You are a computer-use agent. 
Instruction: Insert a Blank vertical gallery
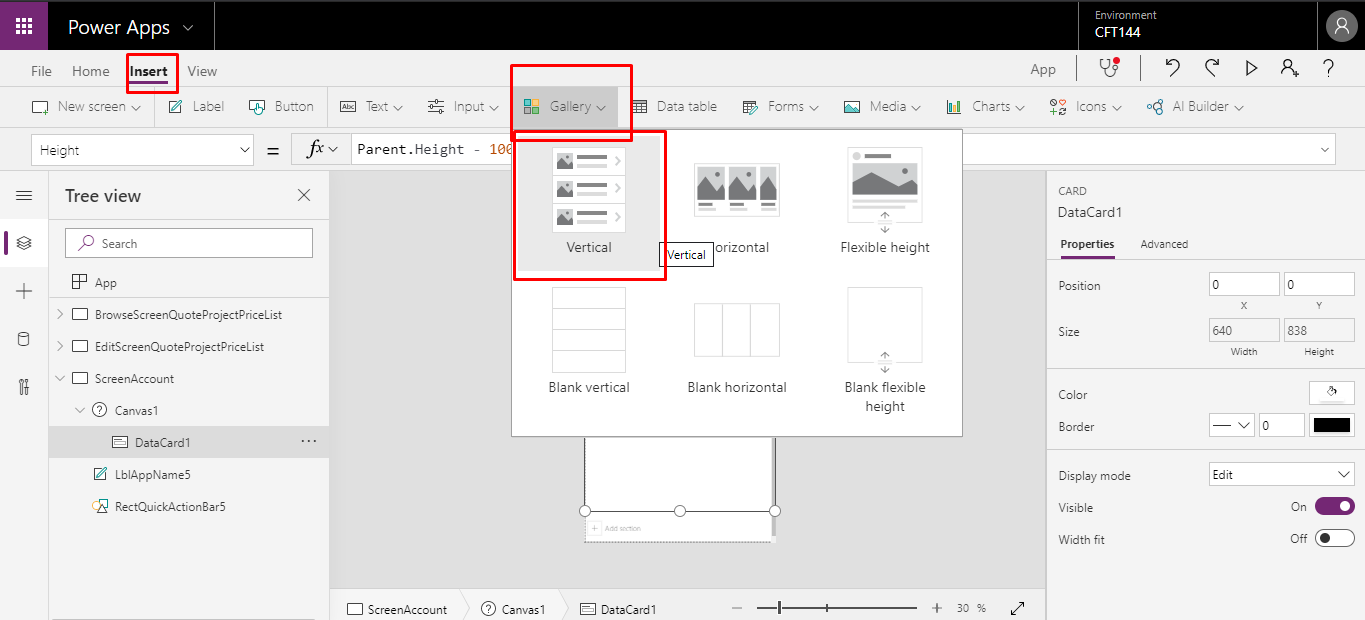pyautogui.click(x=589, y=341)
